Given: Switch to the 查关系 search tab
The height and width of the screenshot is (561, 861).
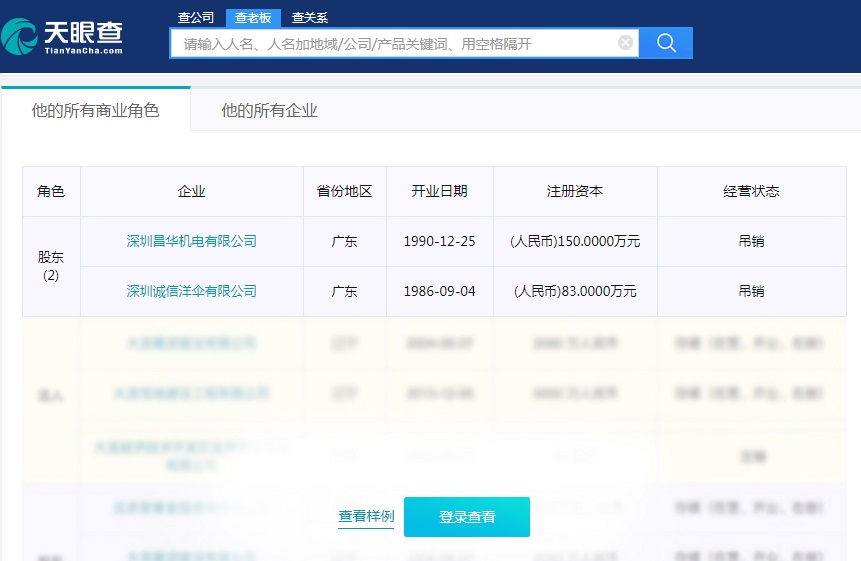Looking at the screenshot, I should click(x=310, y=18).
